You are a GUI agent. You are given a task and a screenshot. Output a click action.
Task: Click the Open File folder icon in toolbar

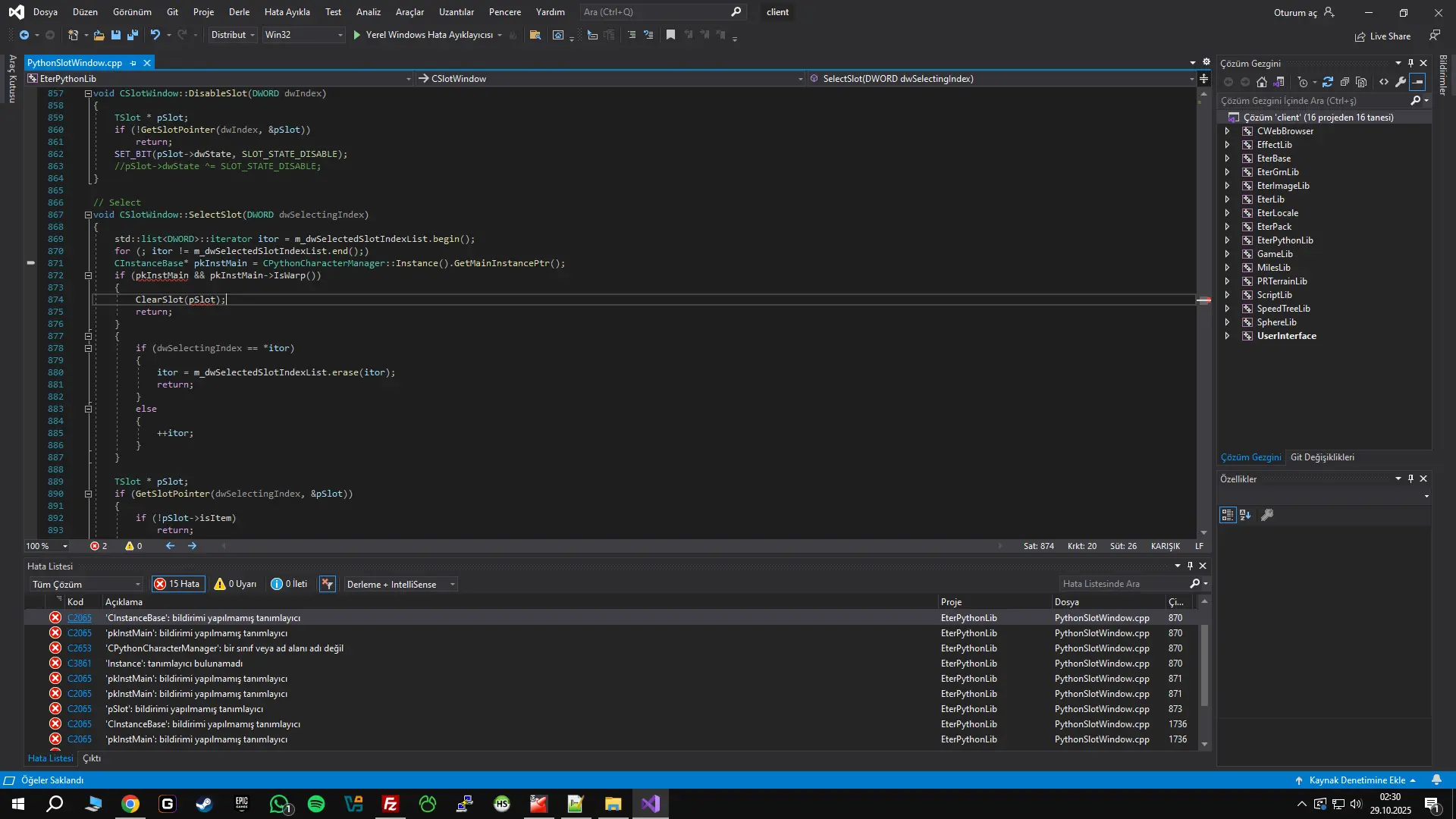[x=99, y=35]
